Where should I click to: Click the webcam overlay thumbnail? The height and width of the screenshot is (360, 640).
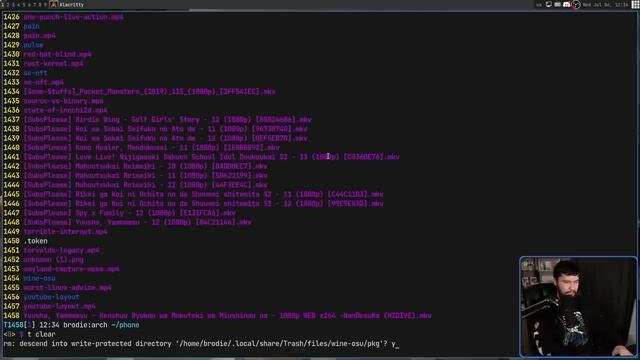click(x=578, y=307)
